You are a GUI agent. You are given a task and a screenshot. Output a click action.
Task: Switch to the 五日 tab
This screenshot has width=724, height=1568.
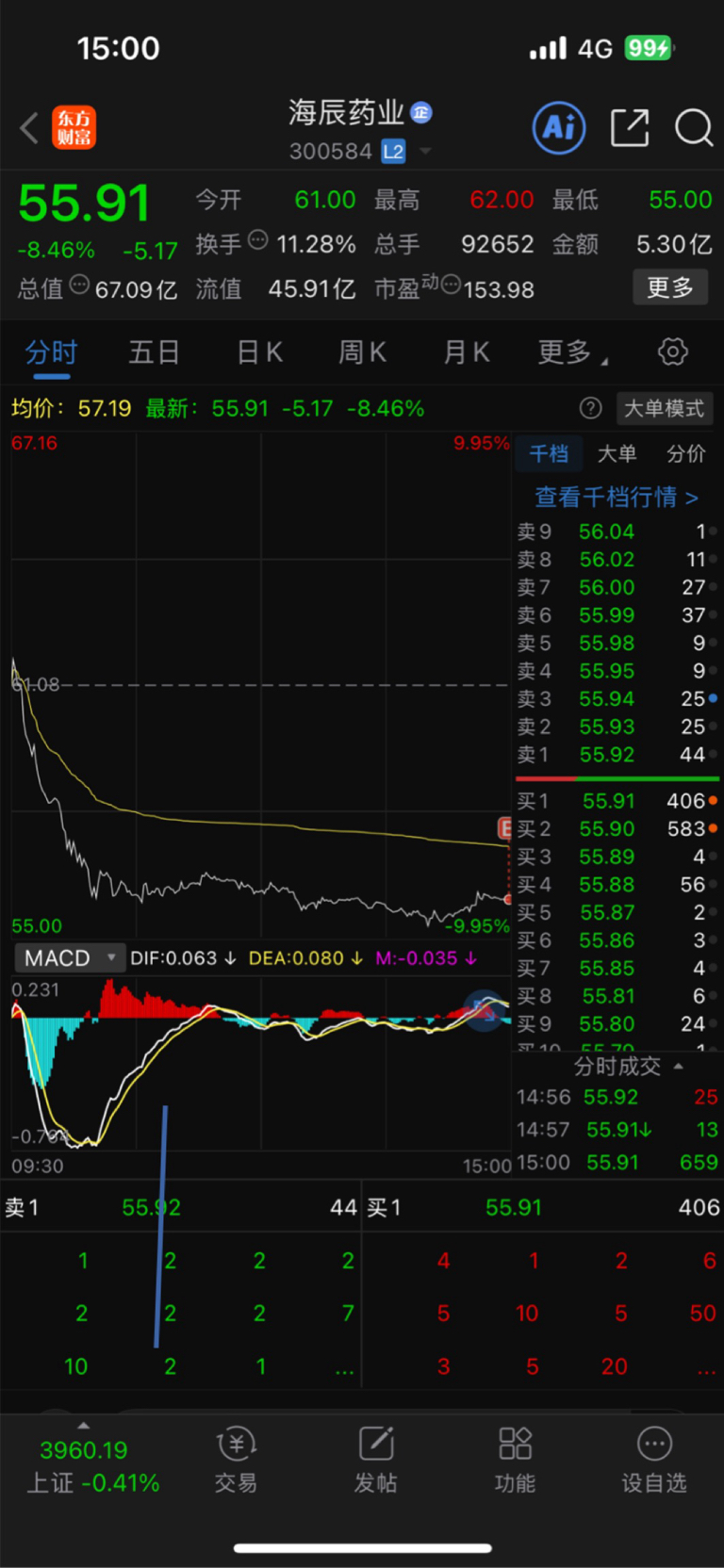point(155,352)
